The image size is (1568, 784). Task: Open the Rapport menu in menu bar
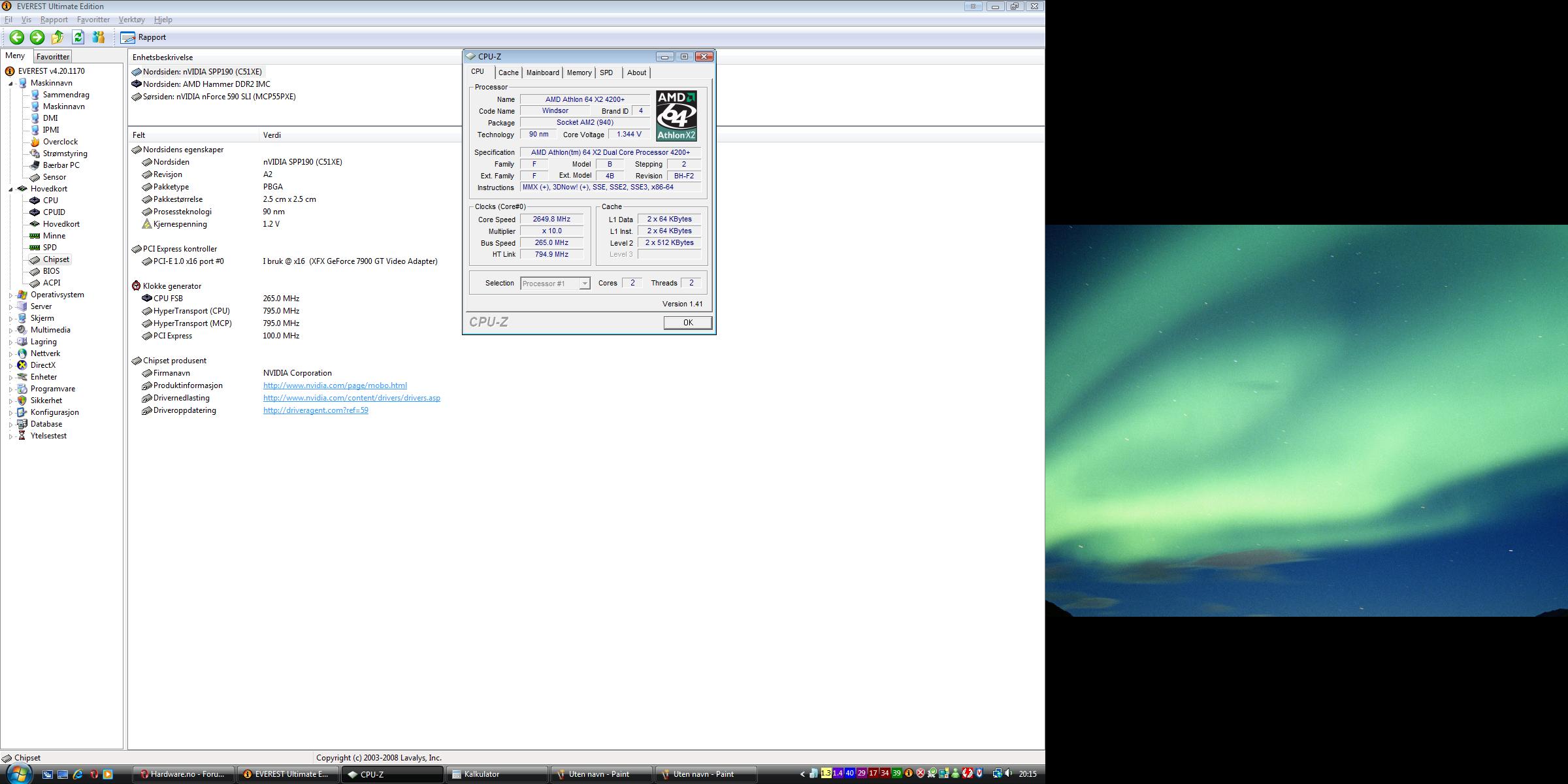coord(54,20)
